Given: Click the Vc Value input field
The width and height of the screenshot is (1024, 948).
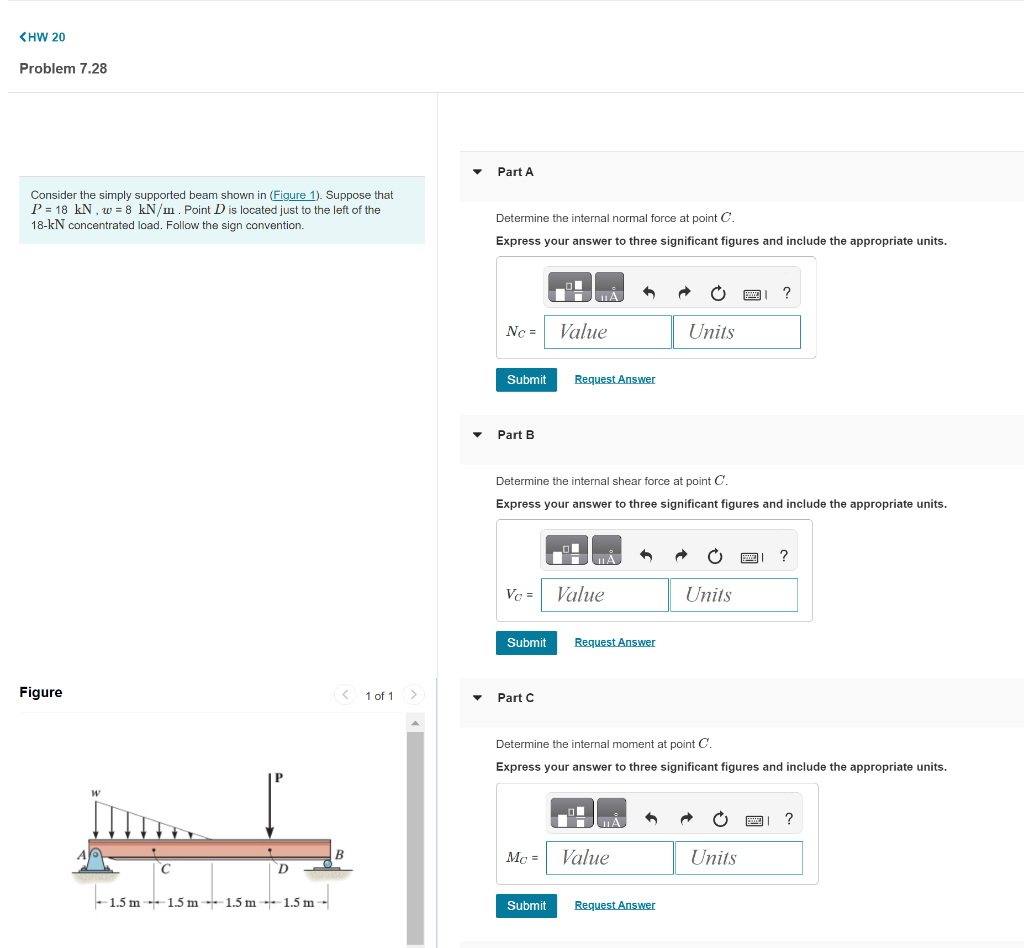Looking at the screenshot, I should point(605,595).
